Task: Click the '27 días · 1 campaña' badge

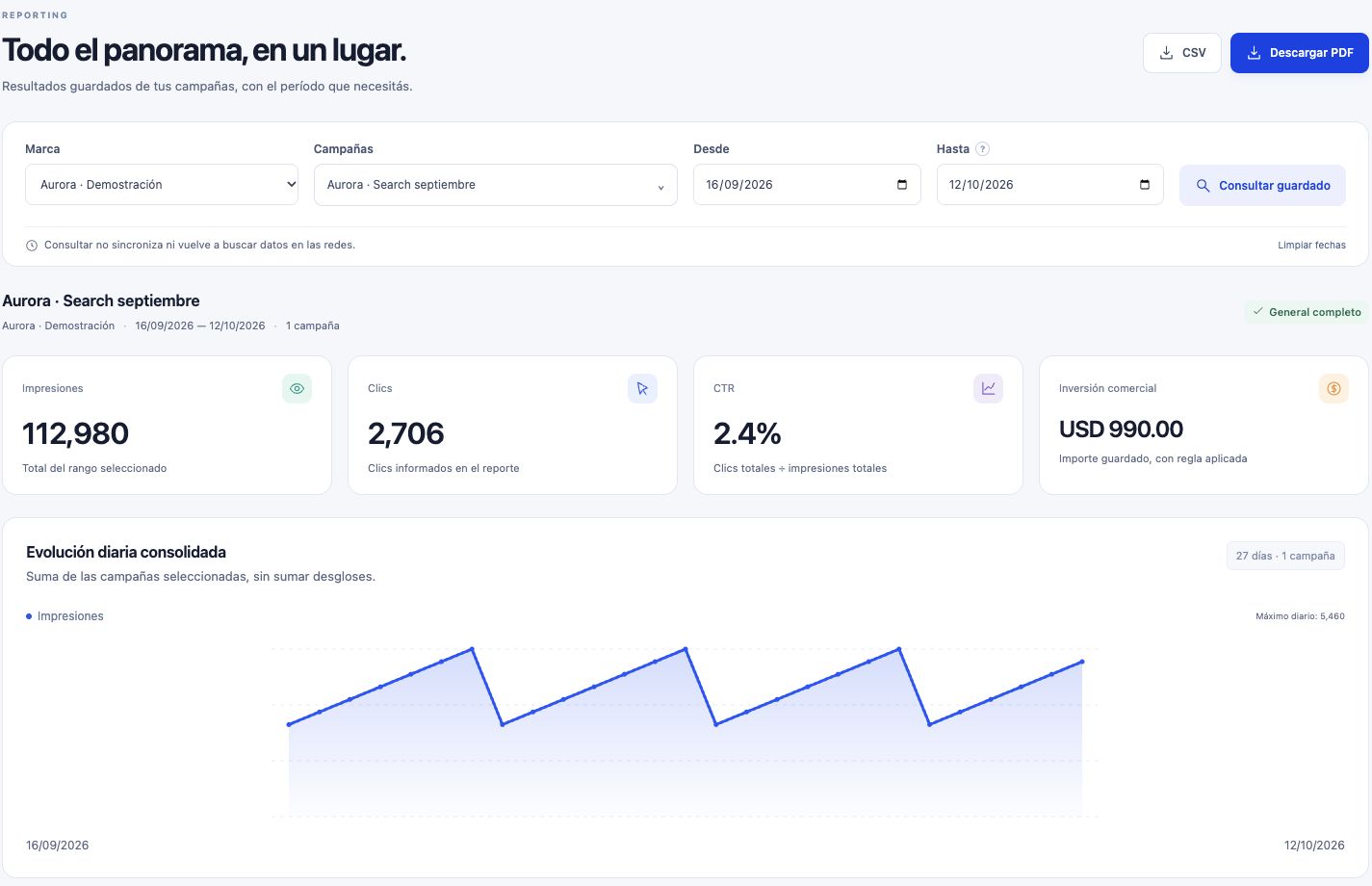Action: pos(1285,556)
